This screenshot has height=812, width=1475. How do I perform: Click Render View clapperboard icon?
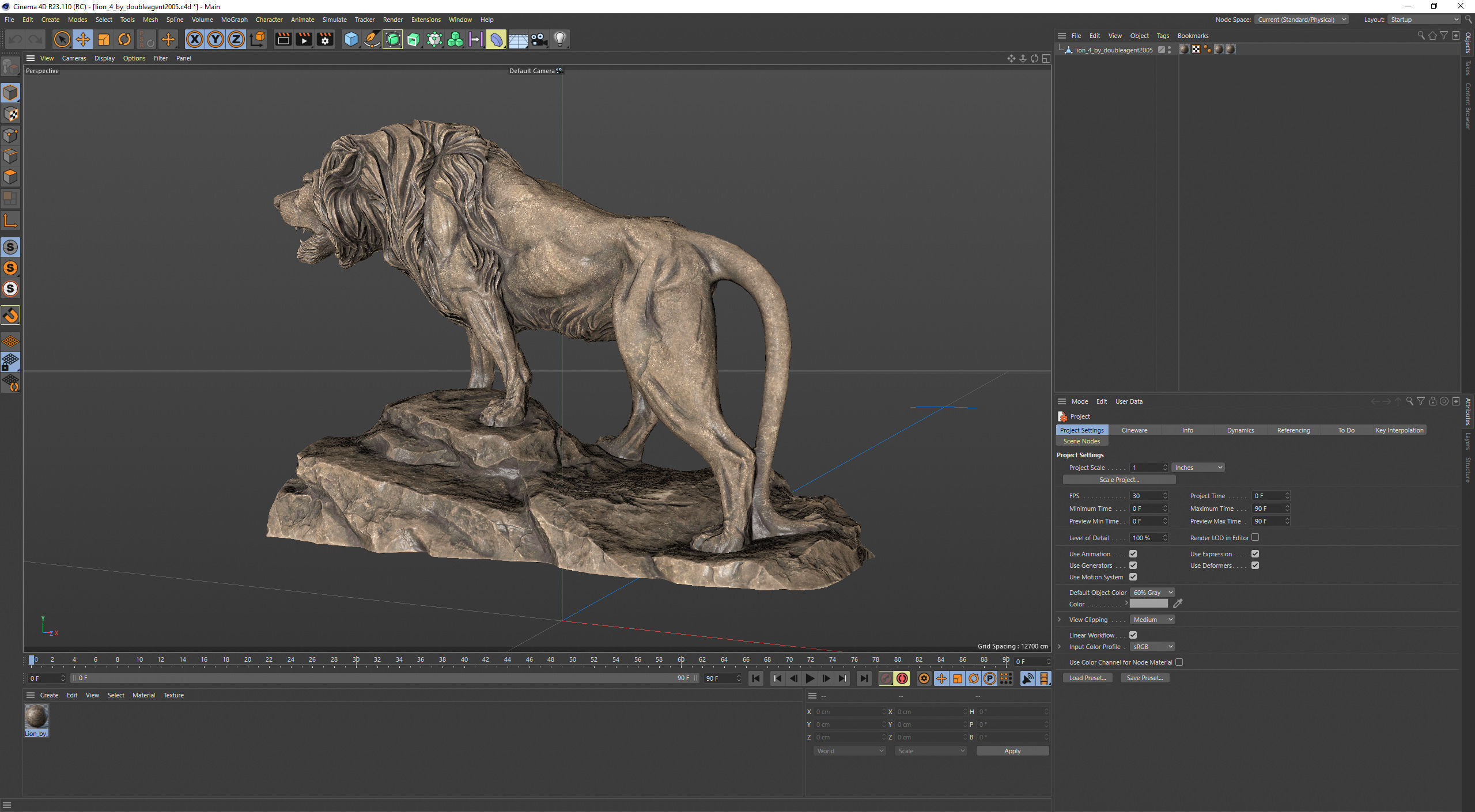pos(283,40)
